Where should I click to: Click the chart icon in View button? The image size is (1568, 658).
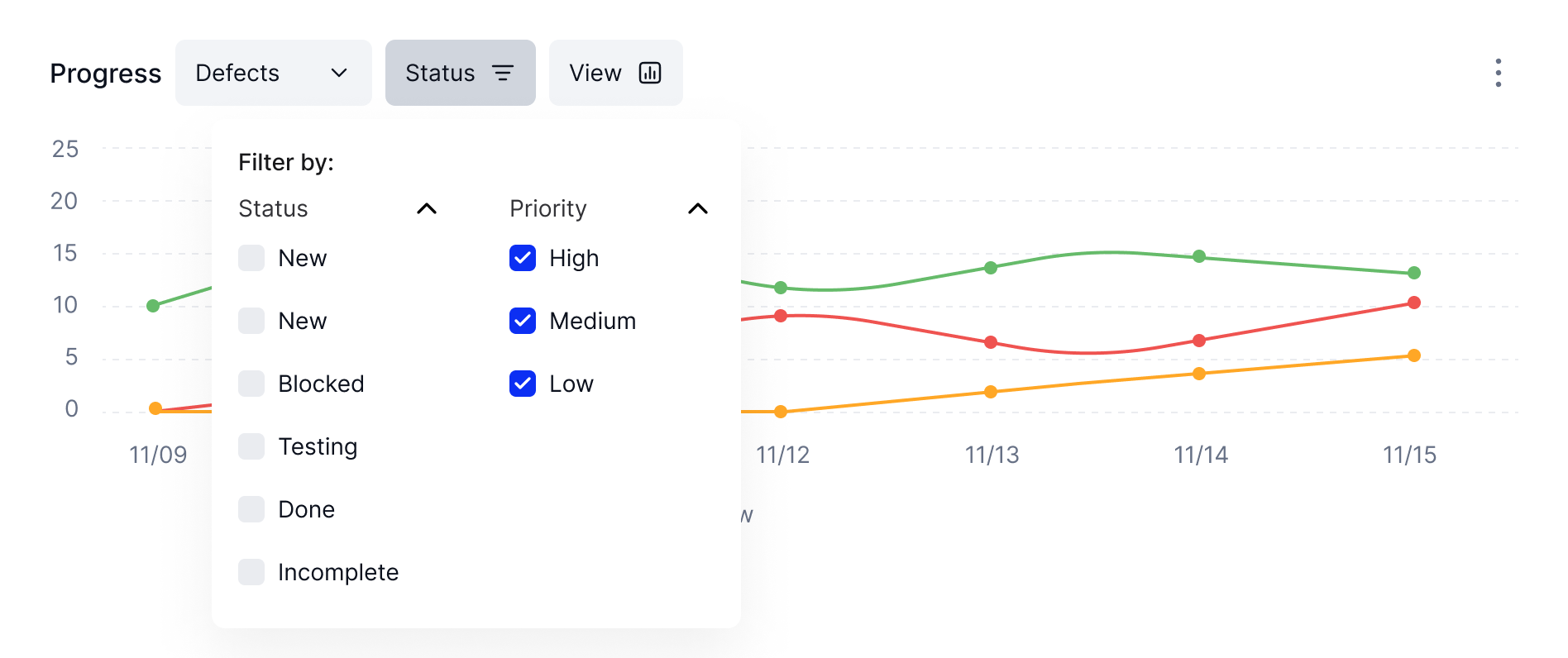coord(650,73)
